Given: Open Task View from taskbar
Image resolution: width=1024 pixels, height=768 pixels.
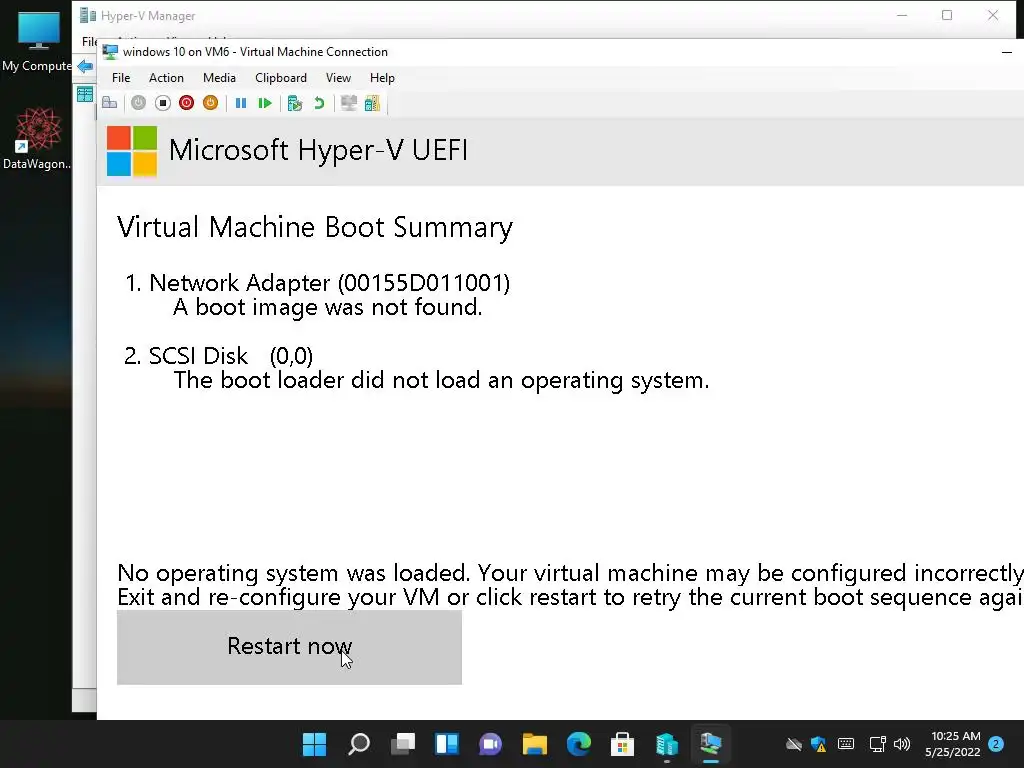Looking at the screenshot, I should (402, 744).
